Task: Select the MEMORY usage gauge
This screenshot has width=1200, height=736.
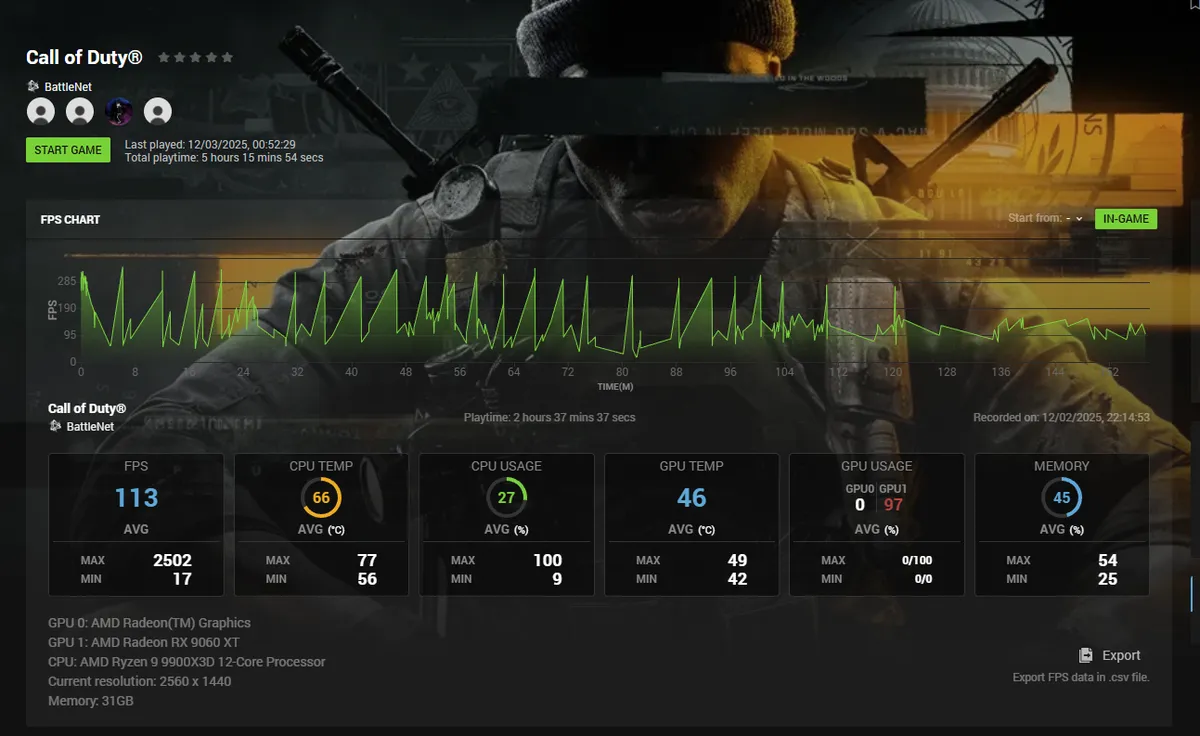Action: pos(1061,498)
